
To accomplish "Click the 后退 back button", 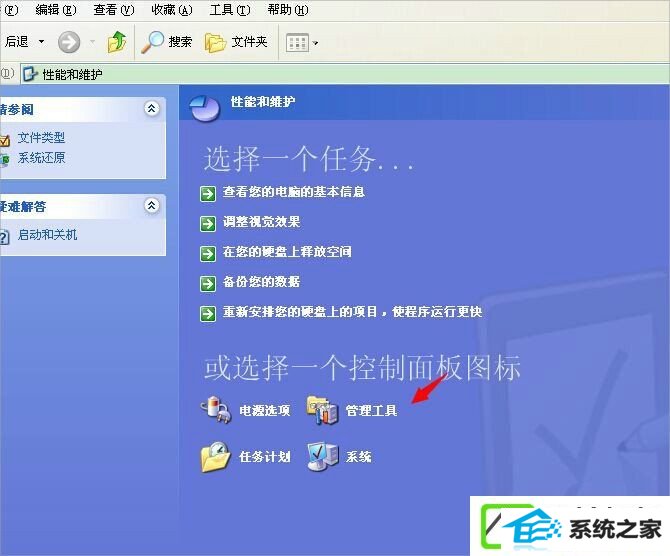I will click(x=16, y=41).
